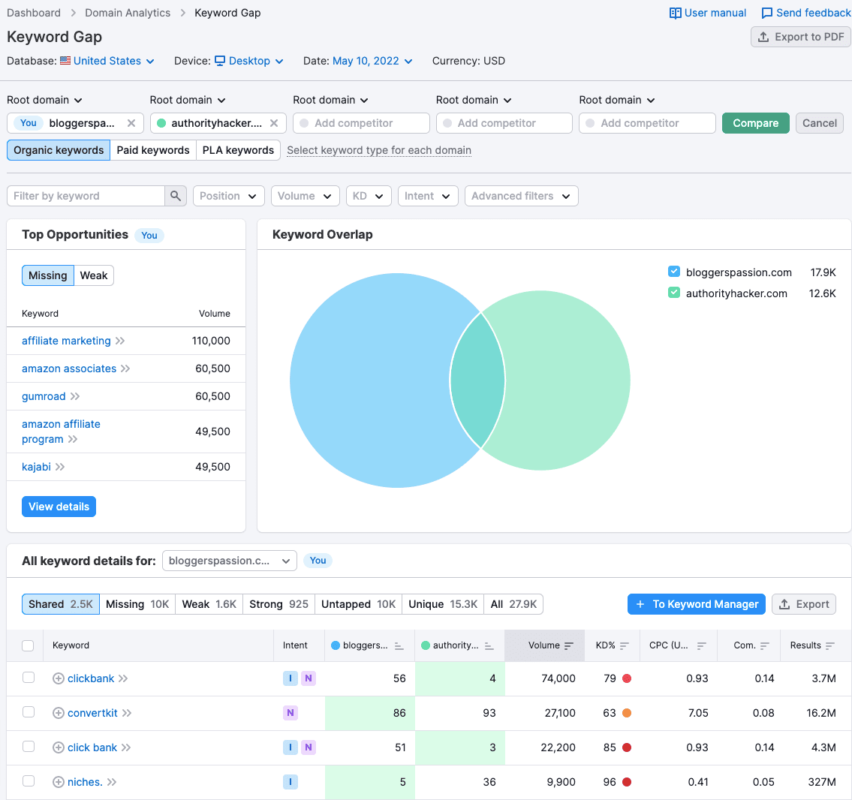Expand convertkit keyword plus icon
The width and height of the screenshot is (852, 800).
(58, 713)
